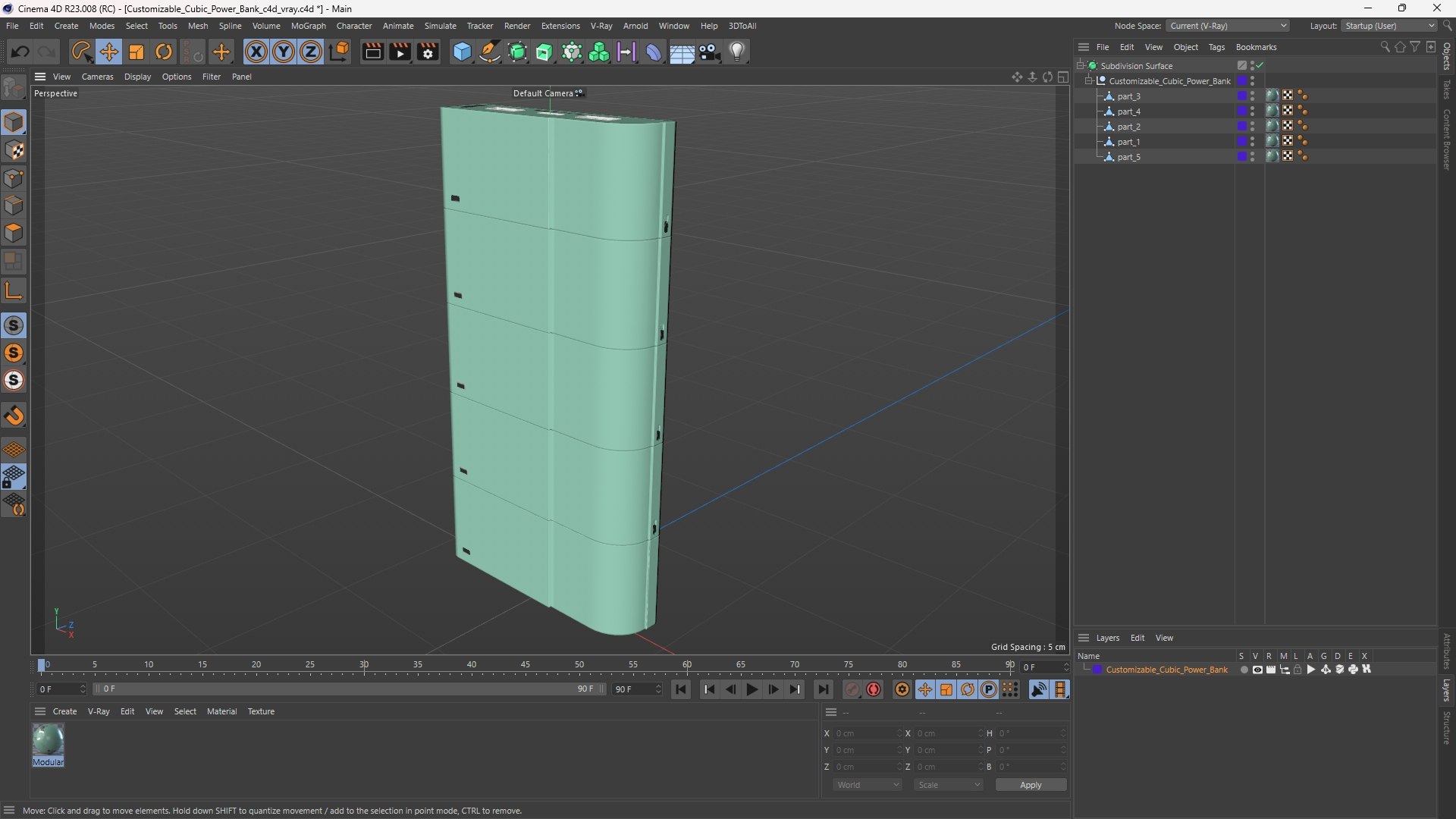Screen dimensions: 1456x819
Task: Click the Undo arrow icon
Action: 20,52
